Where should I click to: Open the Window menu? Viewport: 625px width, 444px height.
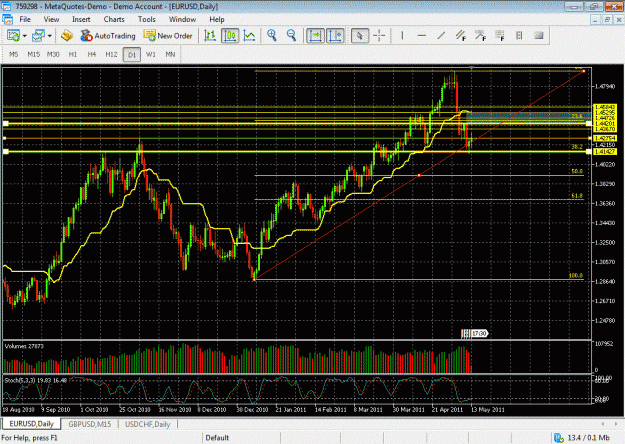coord(182,19)
